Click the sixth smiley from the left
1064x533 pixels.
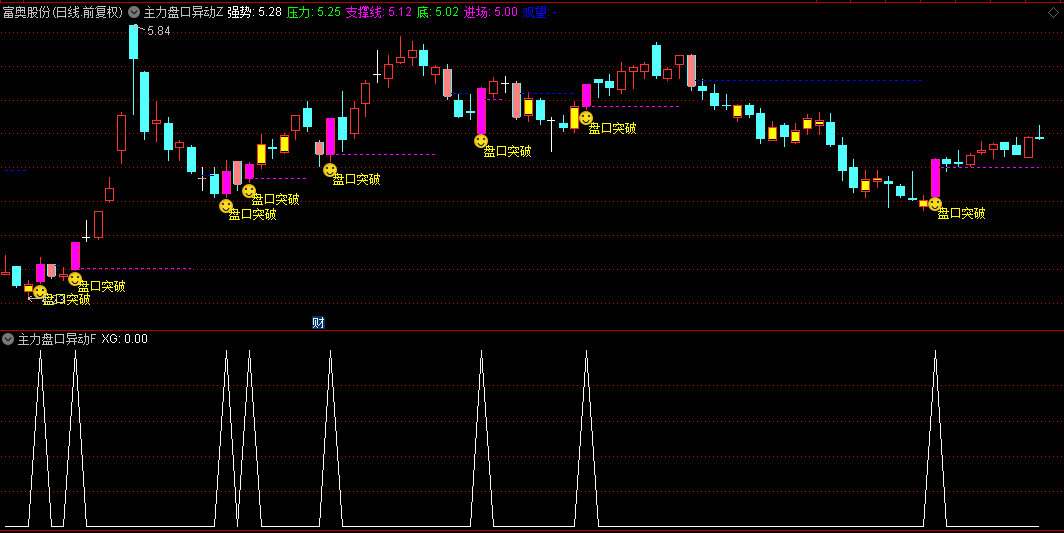click(x=481, y=141)
